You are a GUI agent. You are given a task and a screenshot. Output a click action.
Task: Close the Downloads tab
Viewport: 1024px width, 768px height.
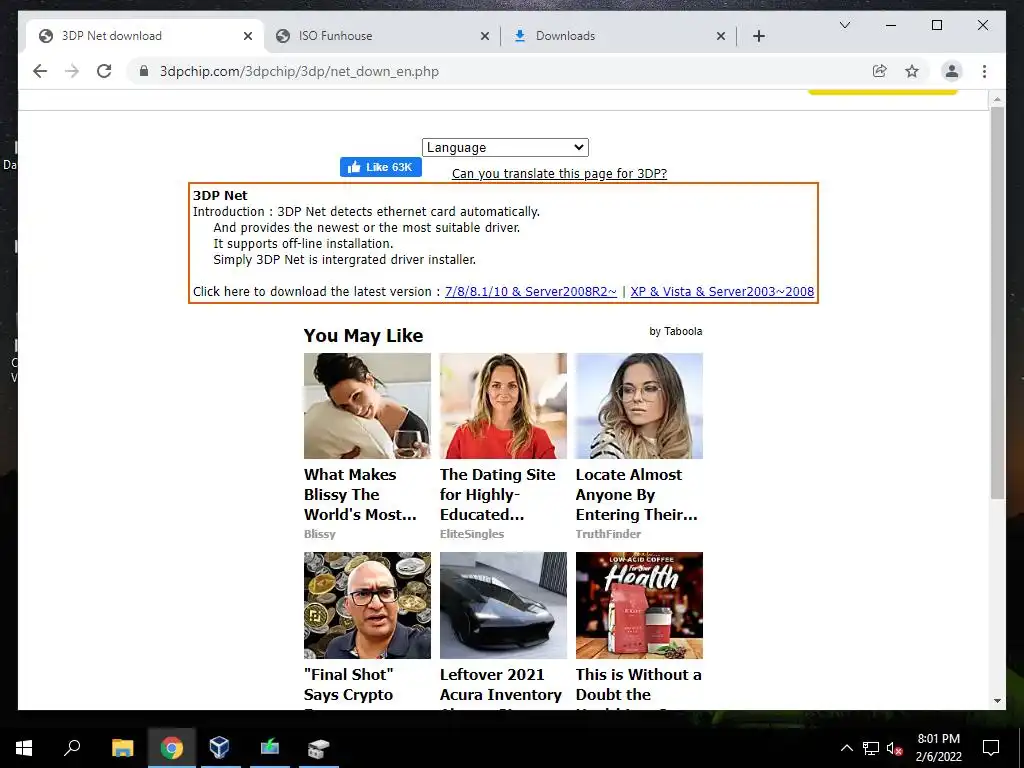720,36
